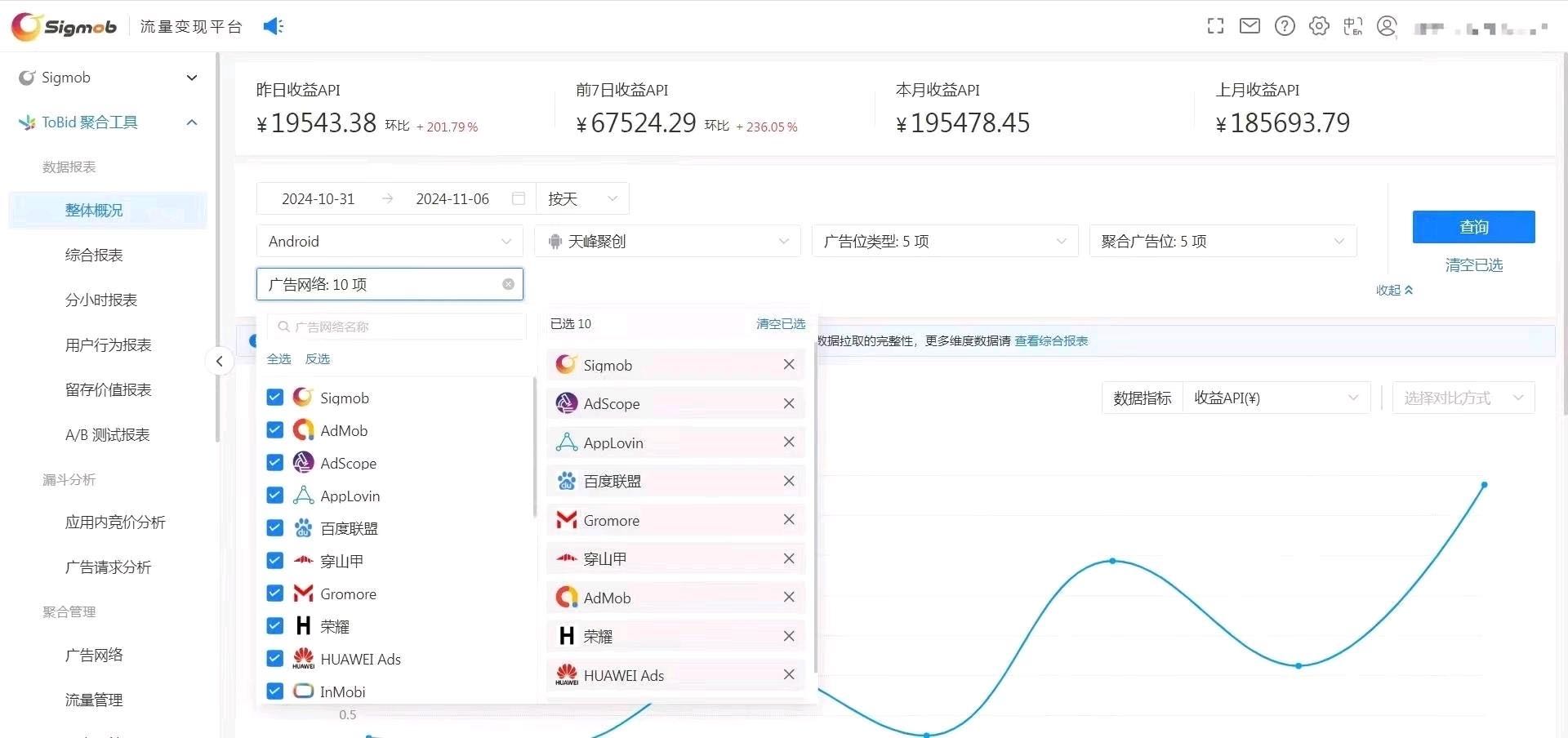Click the announcement speaker icon

[x=273, y=26]
